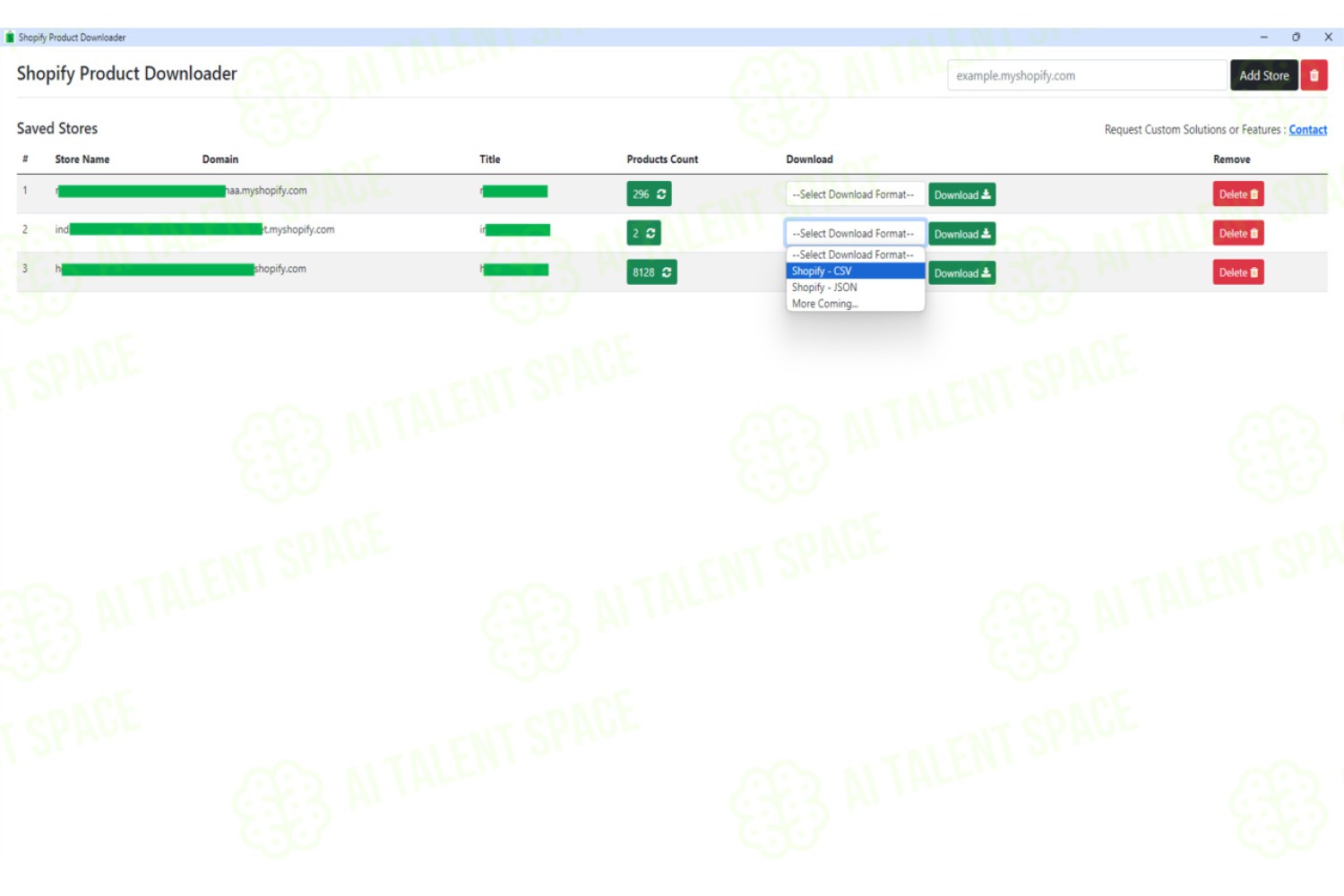Delete the store in row 2
This screenshot has height=896, width=1344.
(x=1238, y=233)
